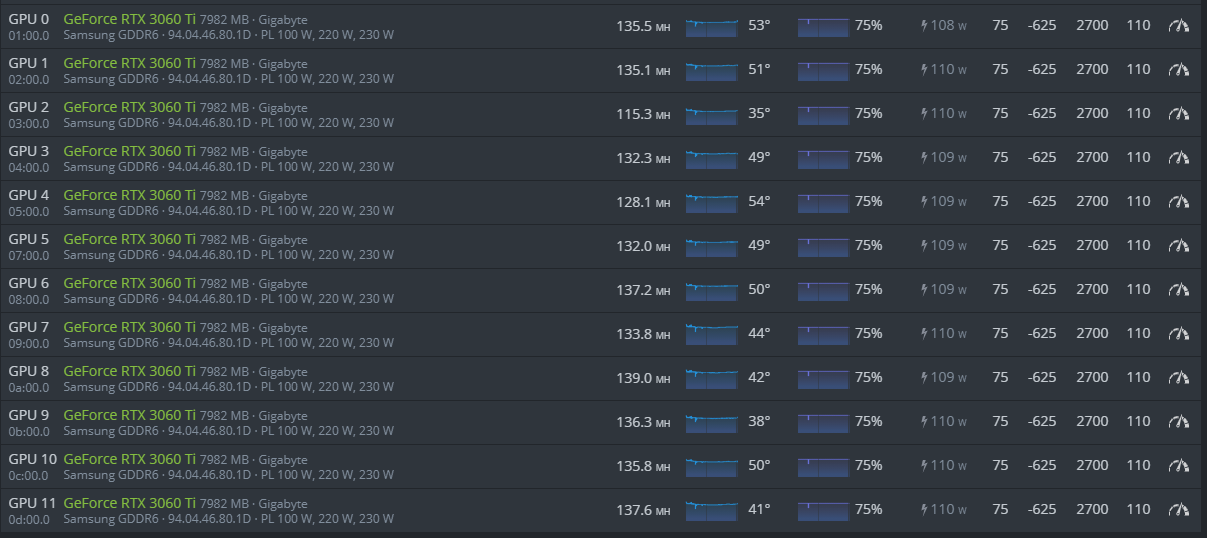This screenshot has width=1207, height=538.
Task: Open tuning icon on GPU 11 row
Action: tap(1180, 509)
